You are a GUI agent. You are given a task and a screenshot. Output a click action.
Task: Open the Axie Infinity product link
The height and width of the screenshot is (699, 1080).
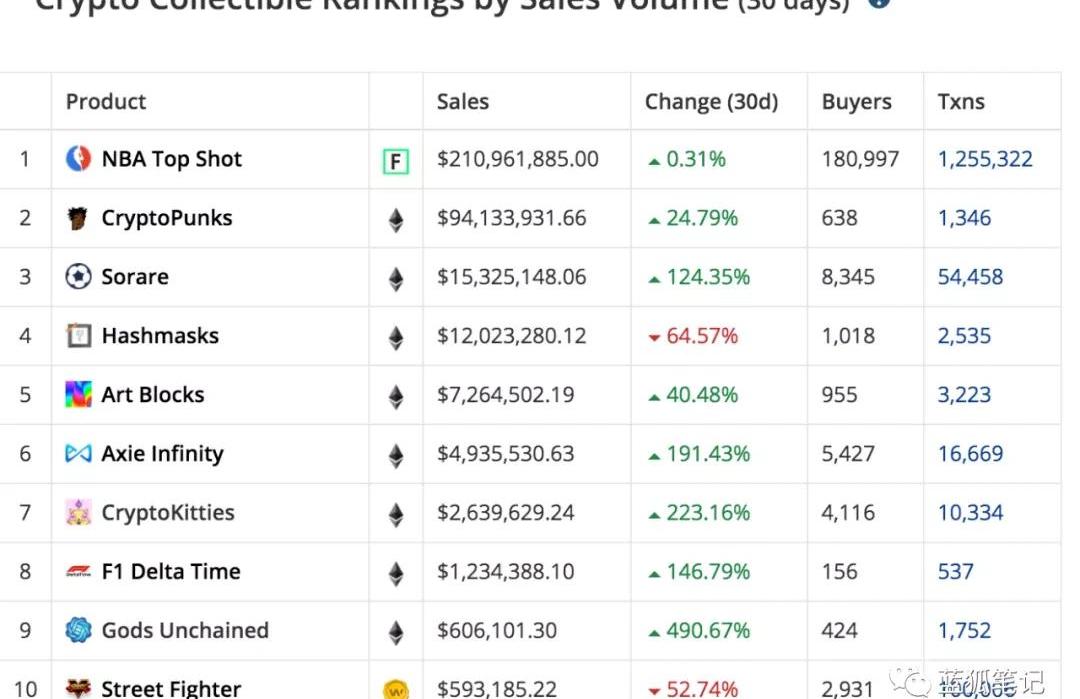tap(162, 454)
